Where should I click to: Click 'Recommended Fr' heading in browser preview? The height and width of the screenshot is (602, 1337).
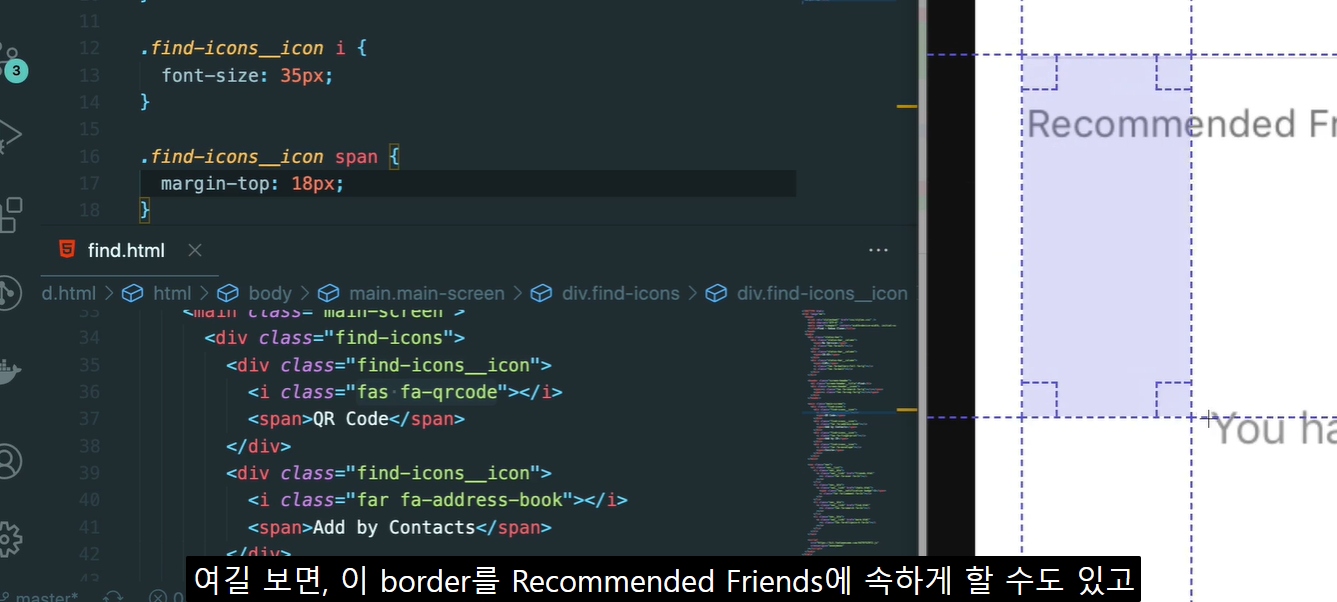[1181, 124]
